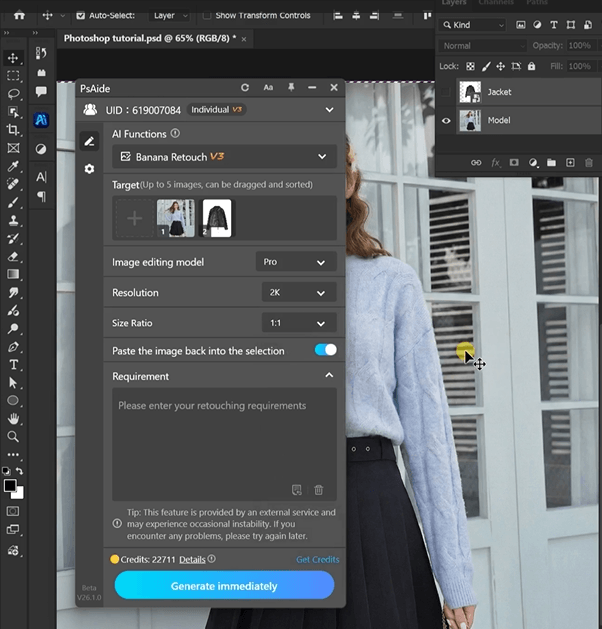Select the Move tool in toolbar
The width and height of the screenshot is (602, 629).
coord(13,58)
